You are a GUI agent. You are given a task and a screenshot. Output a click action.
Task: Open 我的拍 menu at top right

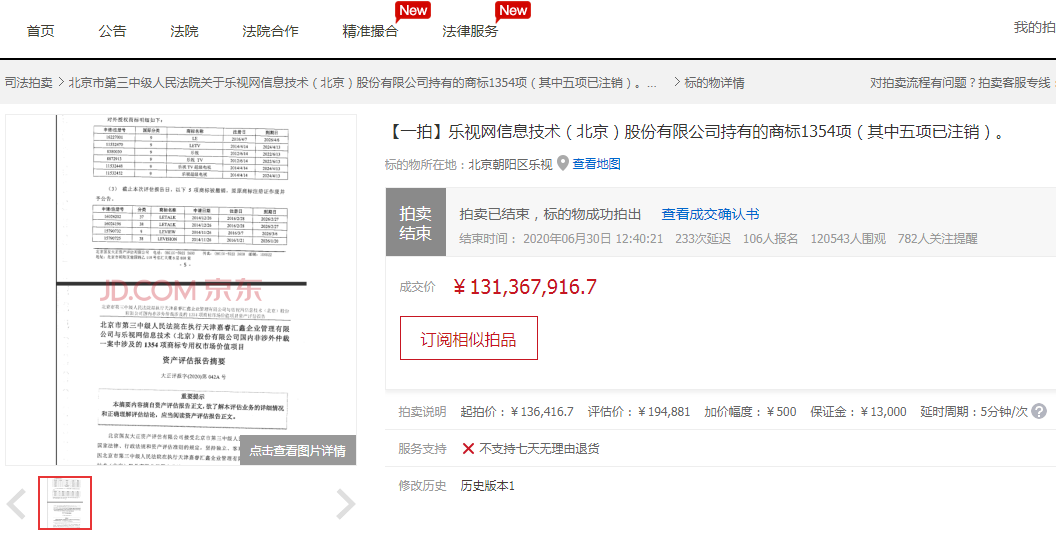(1034, 28)
